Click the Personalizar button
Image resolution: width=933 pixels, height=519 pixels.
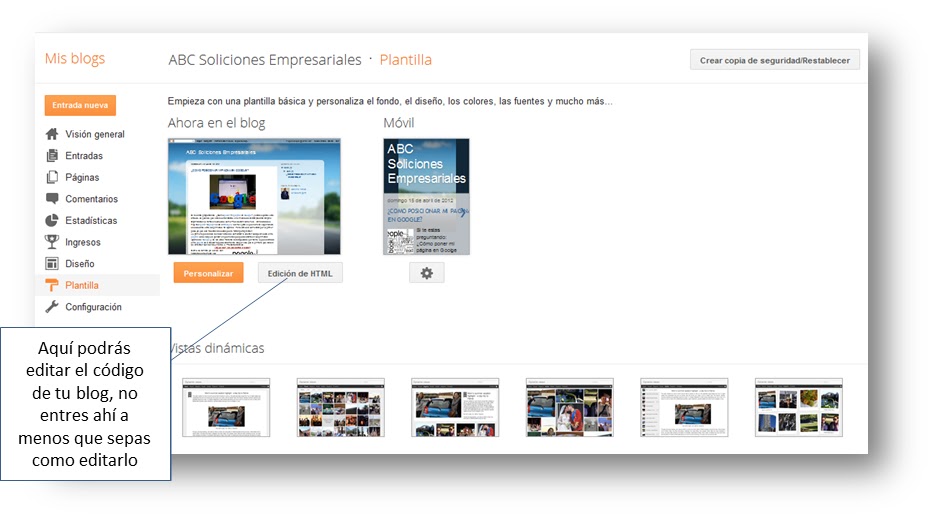[208, 273]
